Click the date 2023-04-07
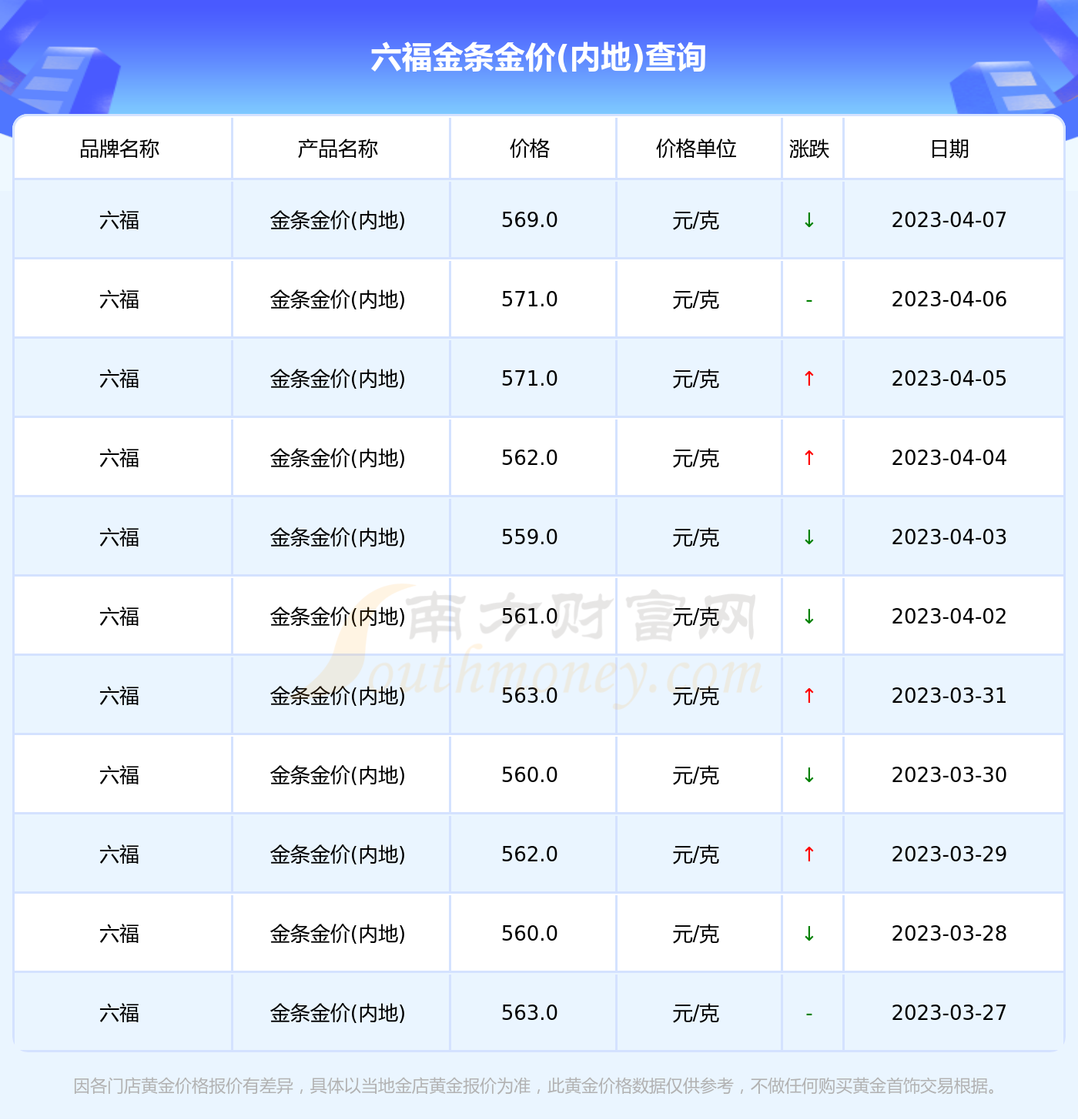Image resolution: width=1078 pixels, height=1120 pixels. [x=949, y=220]
